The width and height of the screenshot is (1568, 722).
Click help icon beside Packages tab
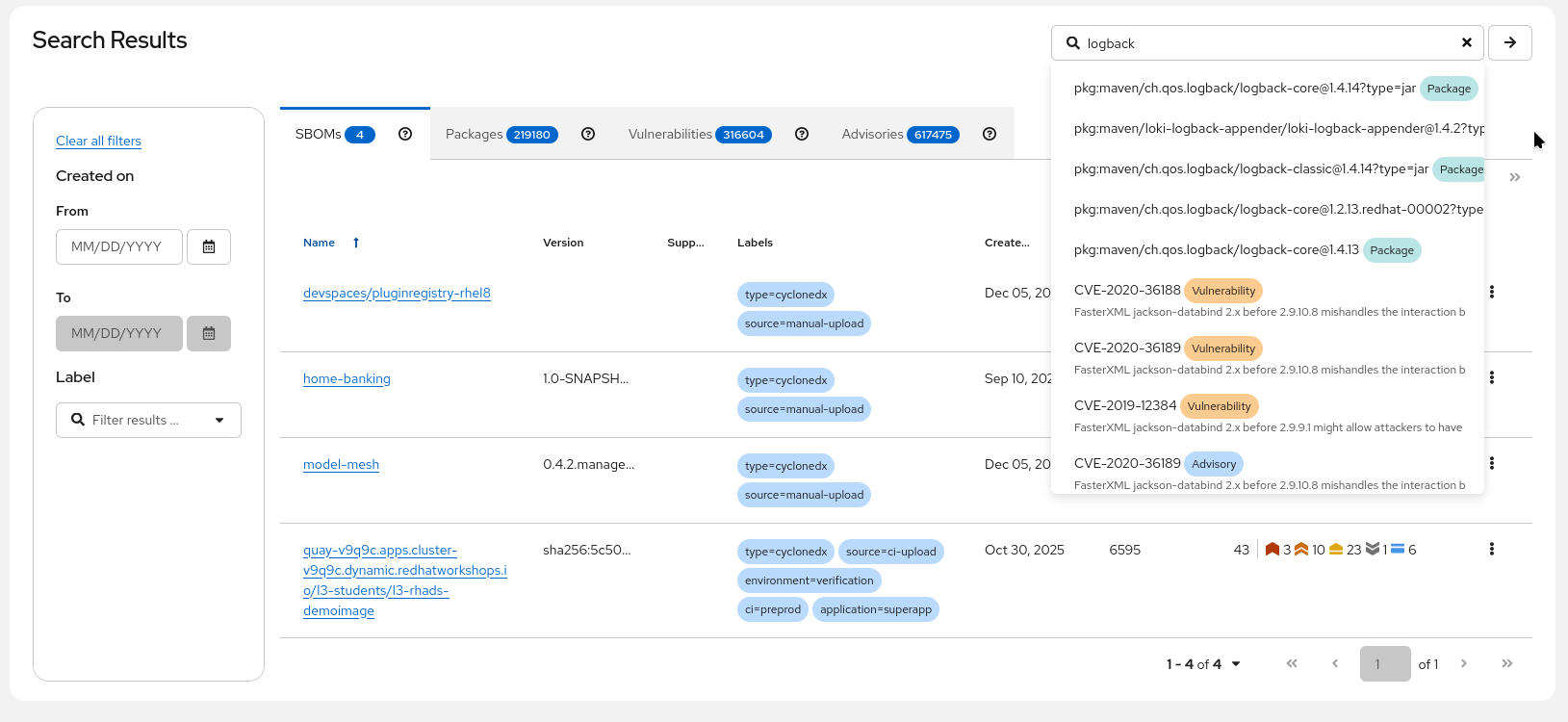[x=588, y=134]
